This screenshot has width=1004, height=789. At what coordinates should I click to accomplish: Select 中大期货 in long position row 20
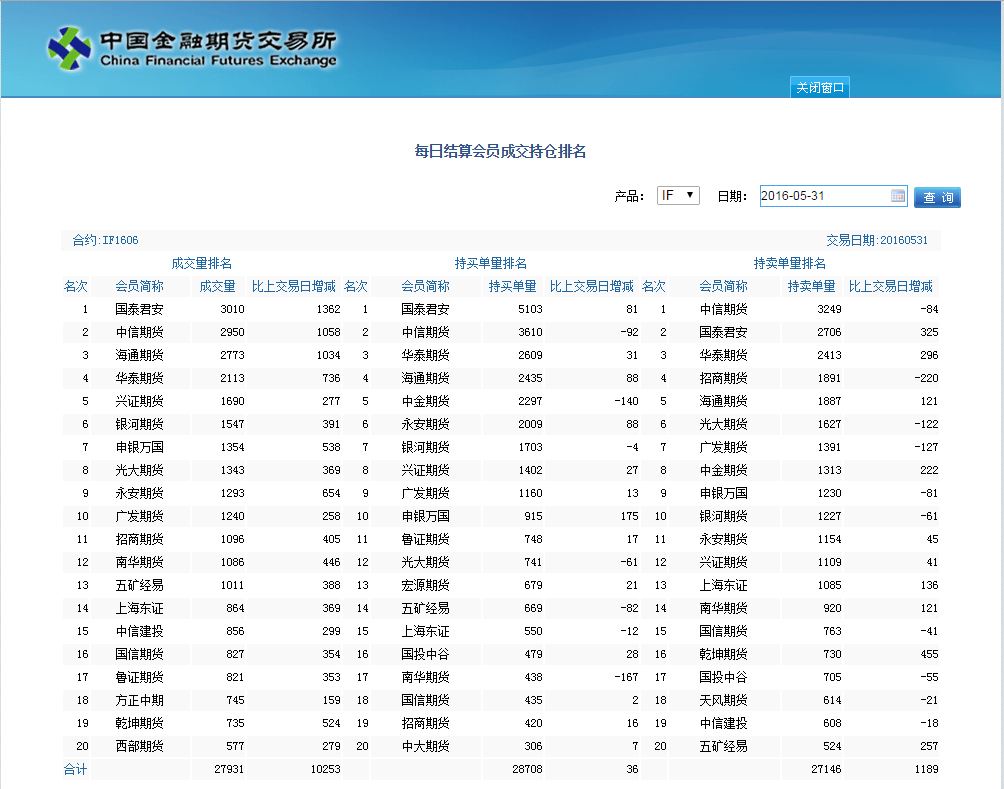(425, 747)
